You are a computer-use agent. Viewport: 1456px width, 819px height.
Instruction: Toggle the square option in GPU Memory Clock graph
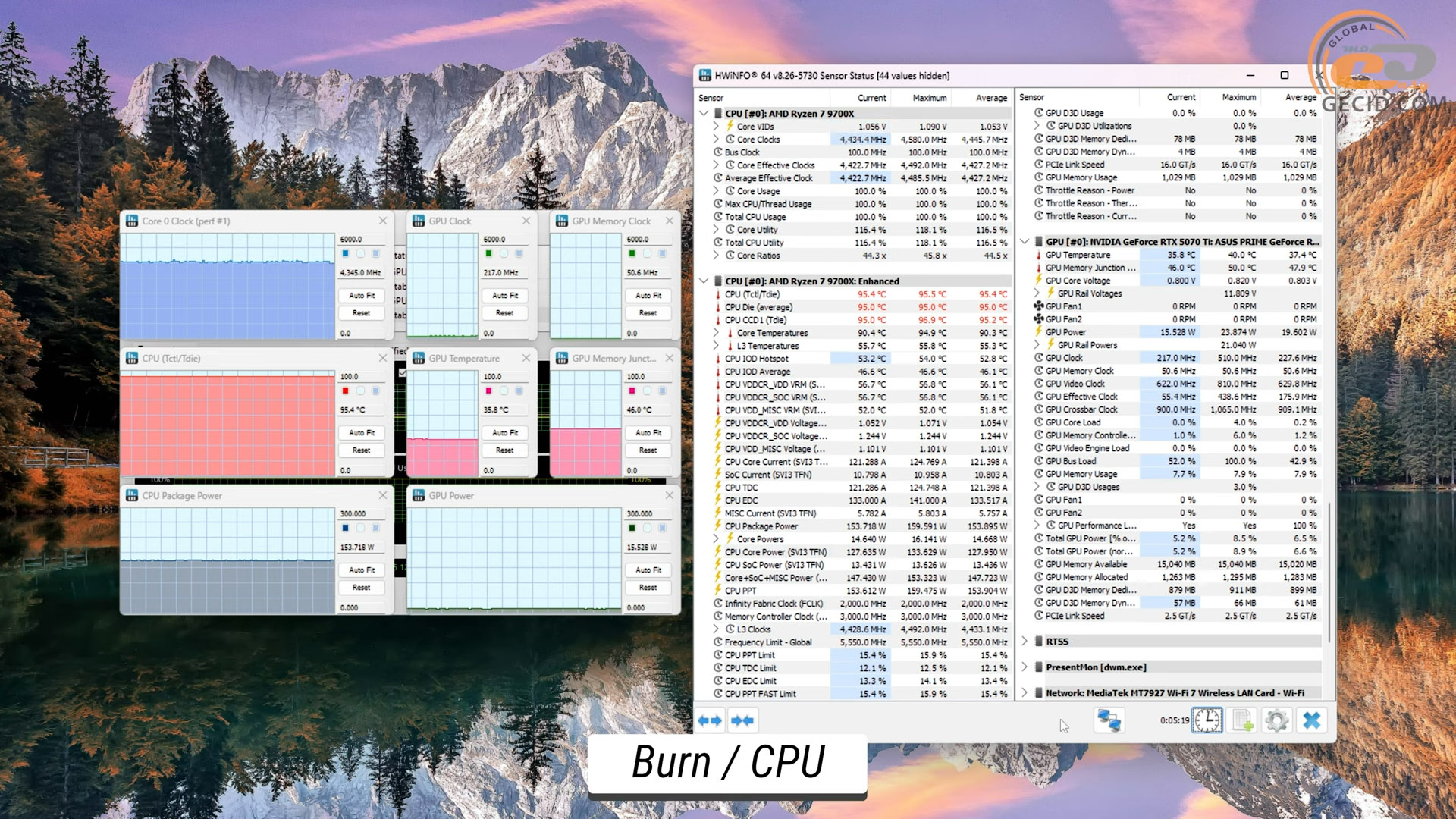(662, 254)
